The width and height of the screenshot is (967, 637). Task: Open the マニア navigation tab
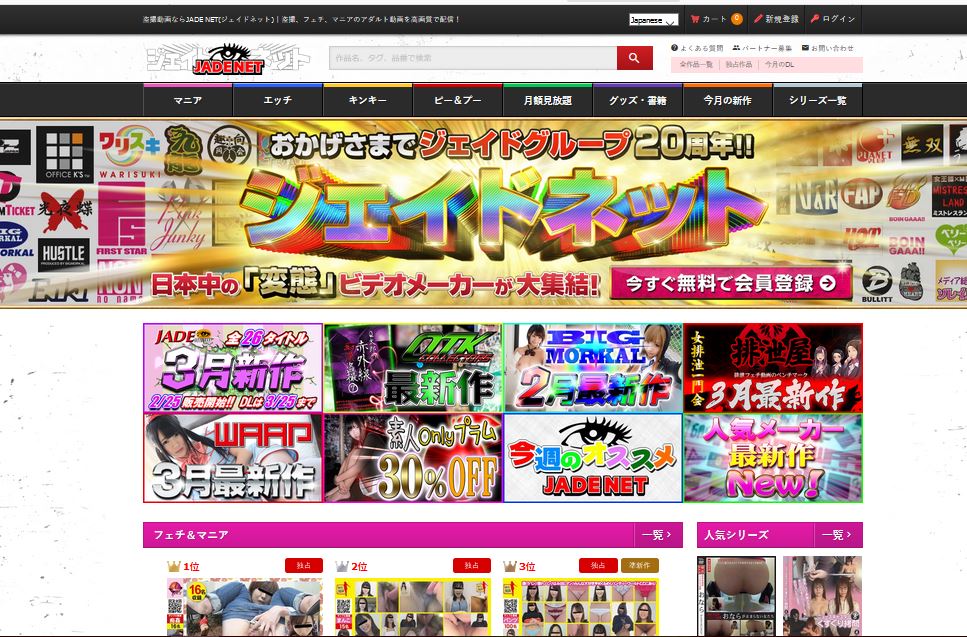[x=187, y=100]
